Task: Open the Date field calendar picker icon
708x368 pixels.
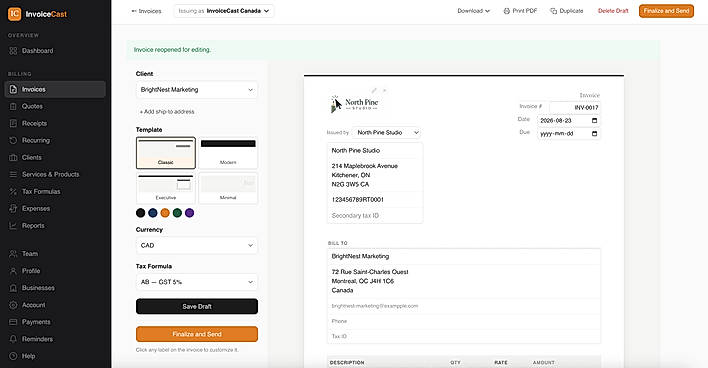Action: click(x=594, y=121)
